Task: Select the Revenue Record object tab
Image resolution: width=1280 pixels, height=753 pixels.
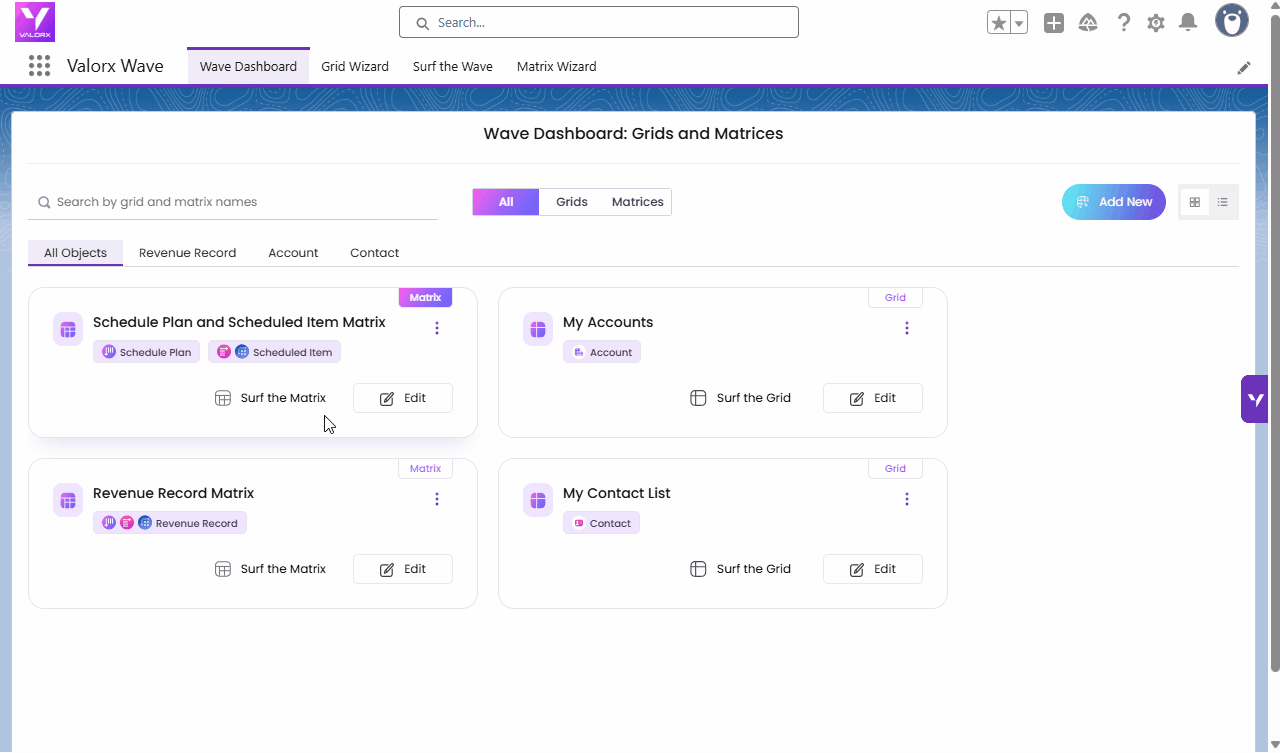Action: tap(187, 253)
